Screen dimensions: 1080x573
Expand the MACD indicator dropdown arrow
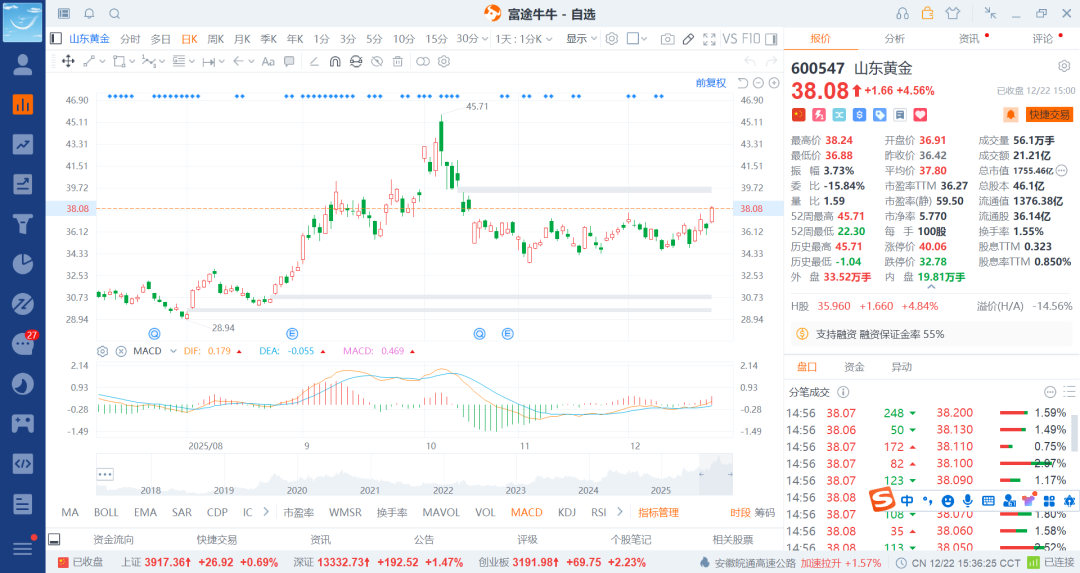(173, 351)
